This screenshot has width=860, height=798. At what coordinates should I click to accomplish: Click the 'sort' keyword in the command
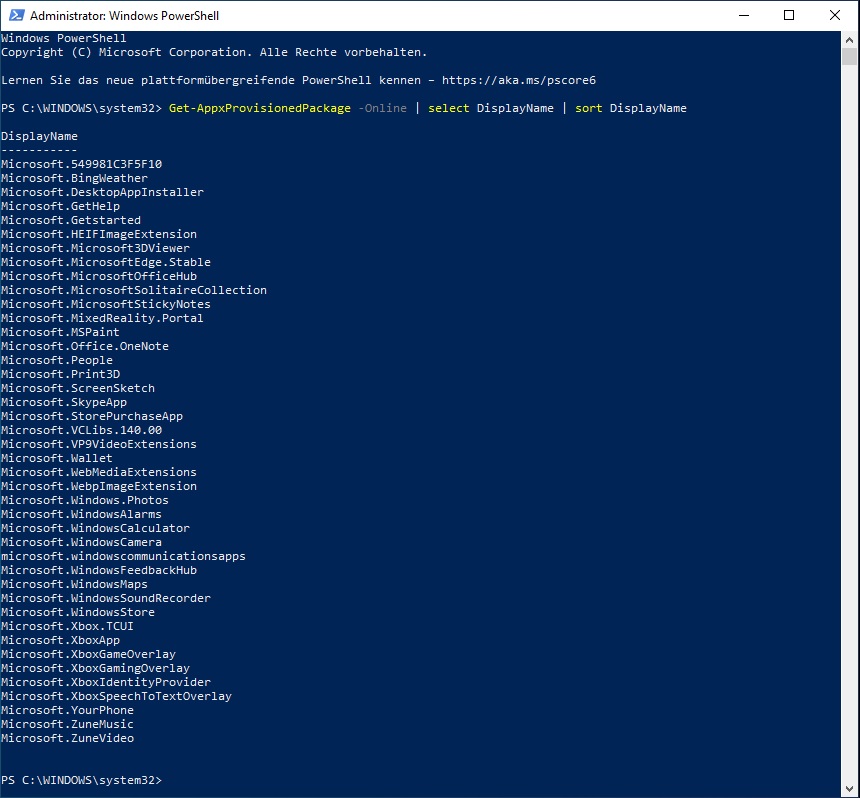pos(589,108)
